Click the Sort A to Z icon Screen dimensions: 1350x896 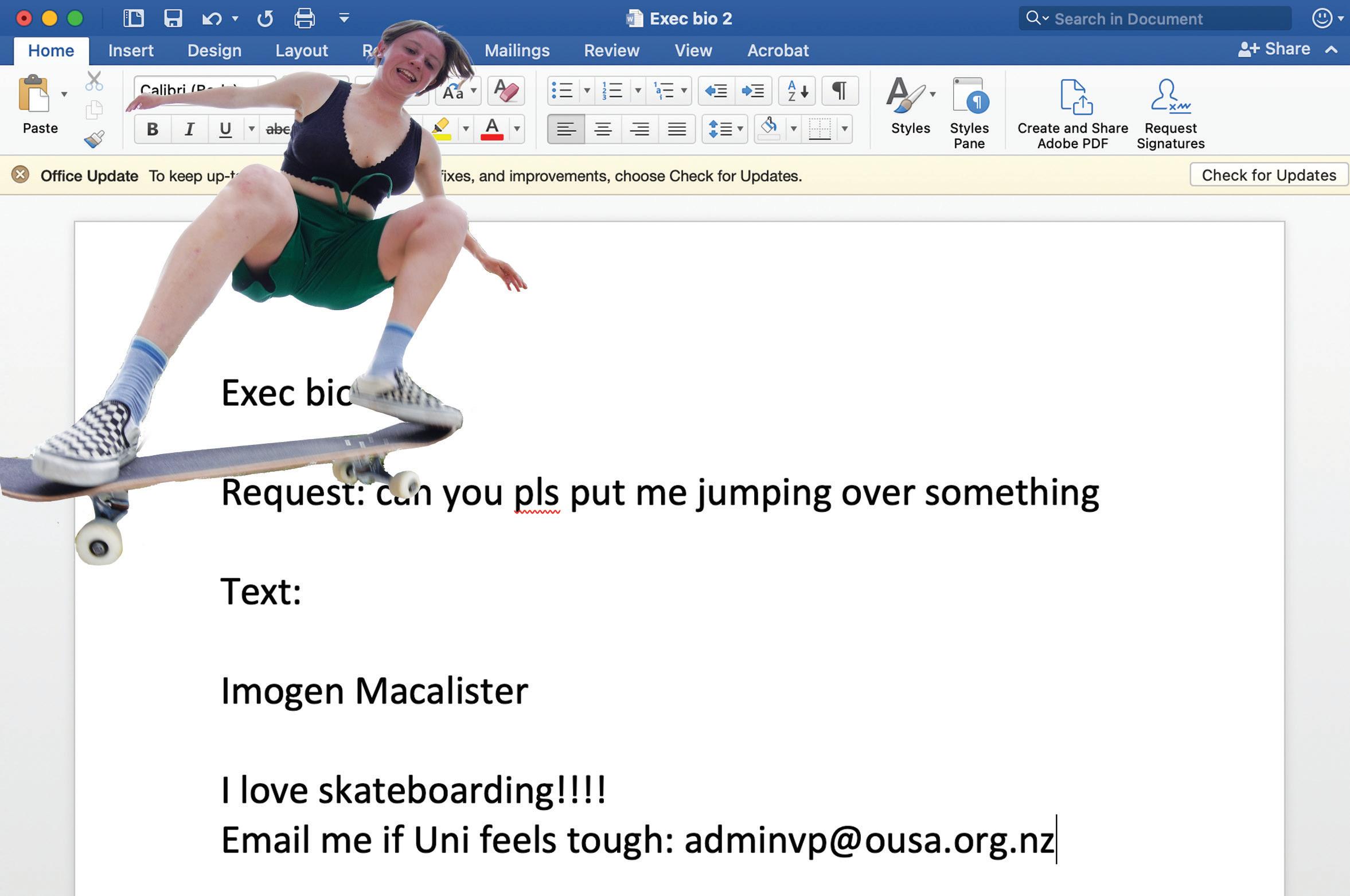(x=797, y=91)
